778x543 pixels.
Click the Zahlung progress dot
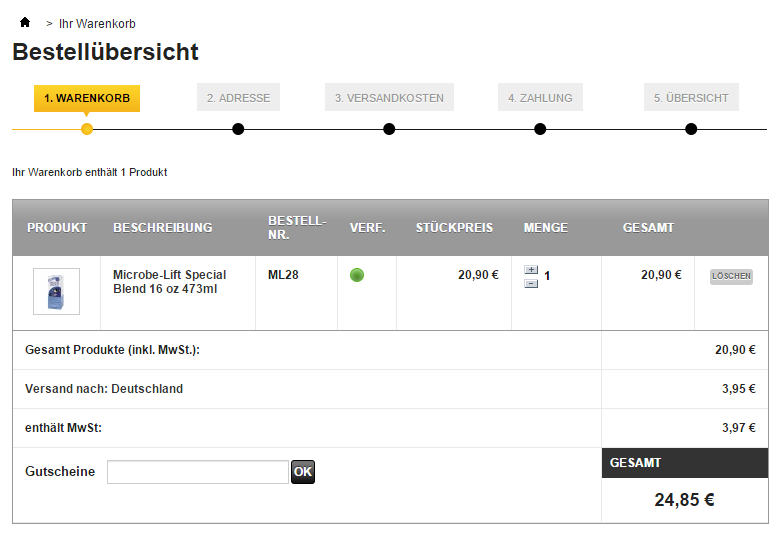pyautogui.click(x=540, y=129)
